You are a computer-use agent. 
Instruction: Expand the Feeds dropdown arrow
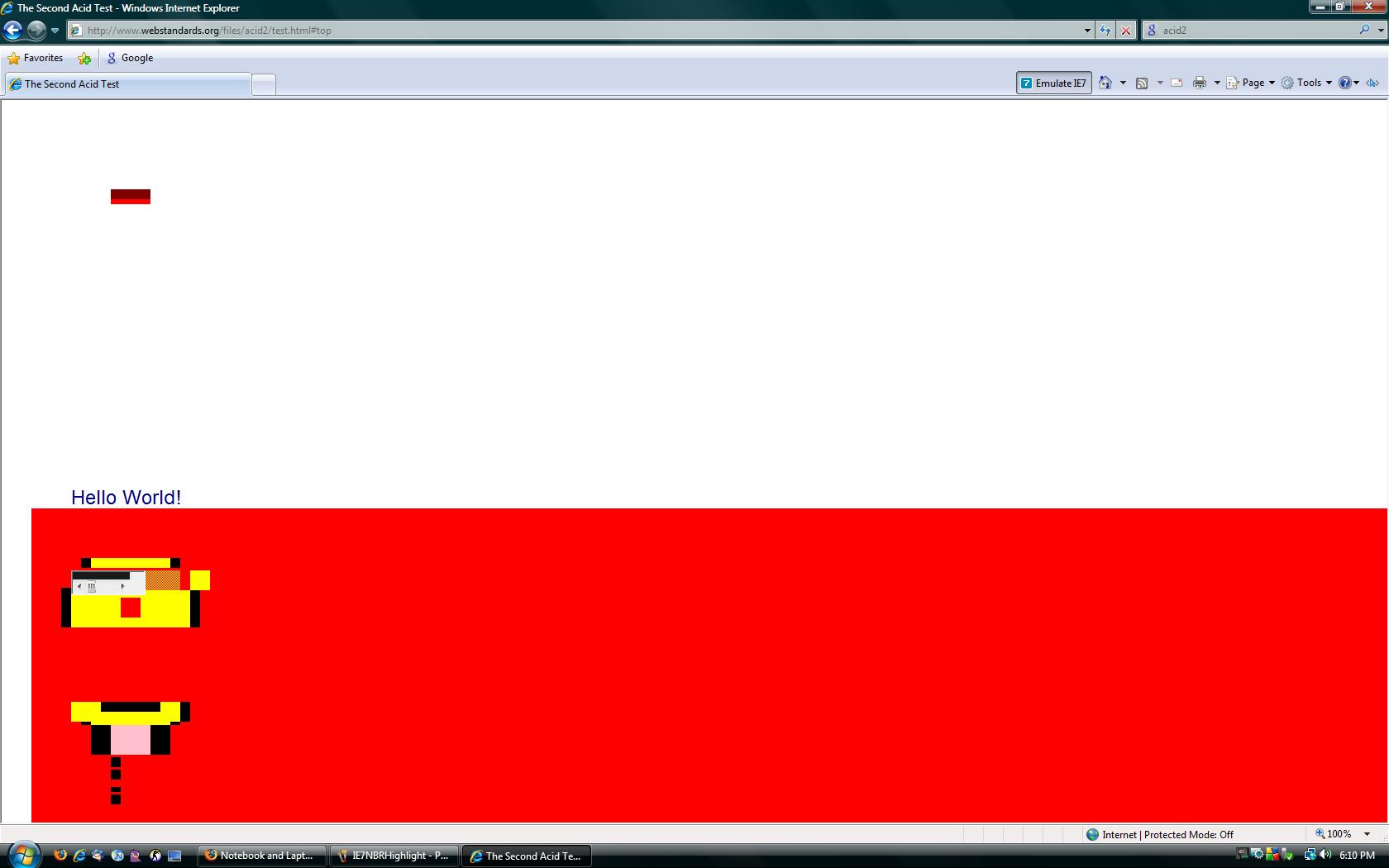click(x=1160, y=83)
